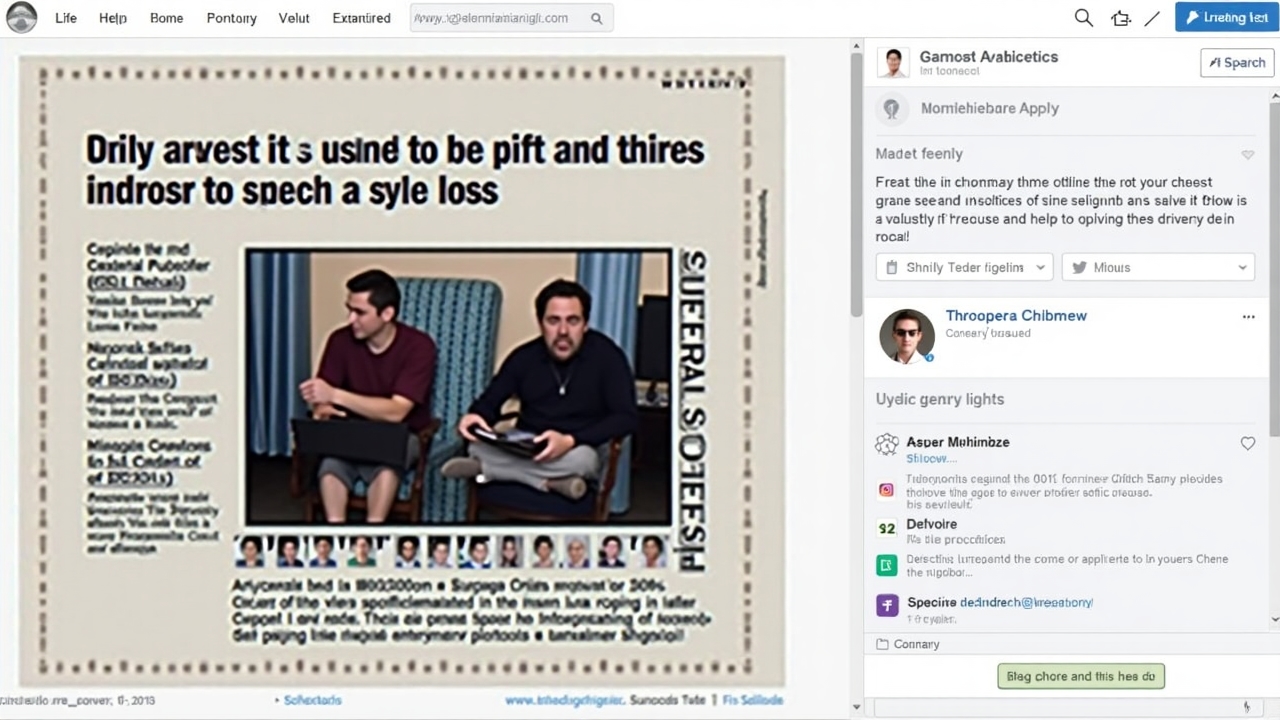Click the blue Lmeting let button
Viewport: 1280px width, 720px height.
pyautogui.click(x=1226, y=17)
